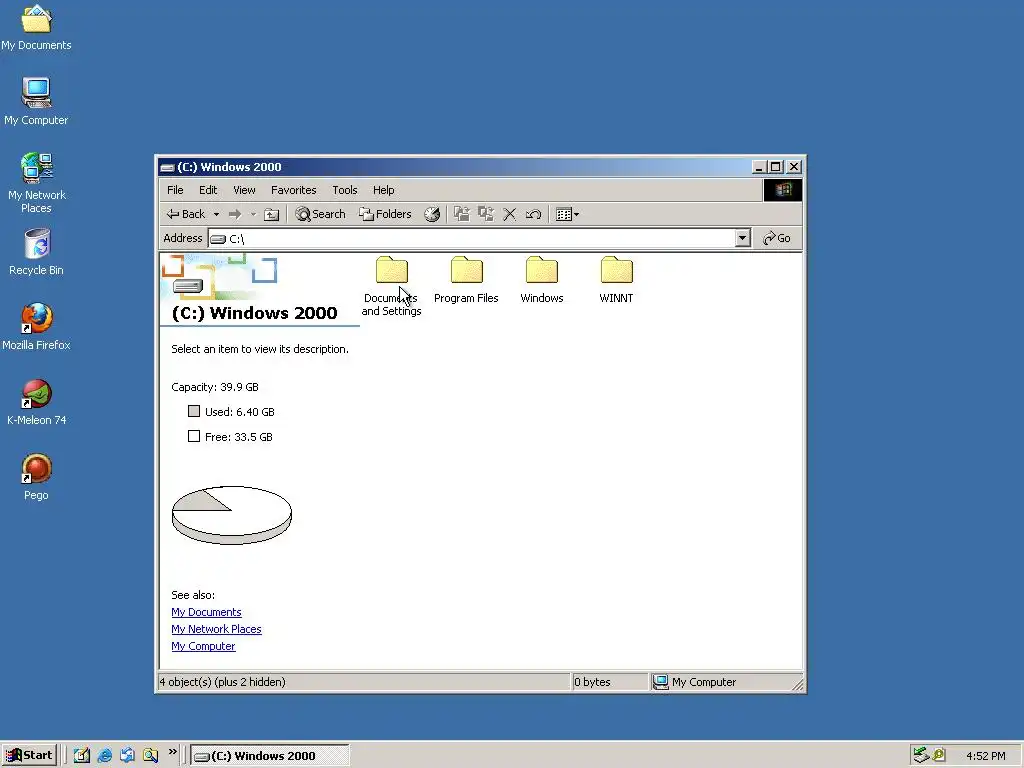Select My Computer desktop icon
Screen dimensions: 1024x768
36,102
